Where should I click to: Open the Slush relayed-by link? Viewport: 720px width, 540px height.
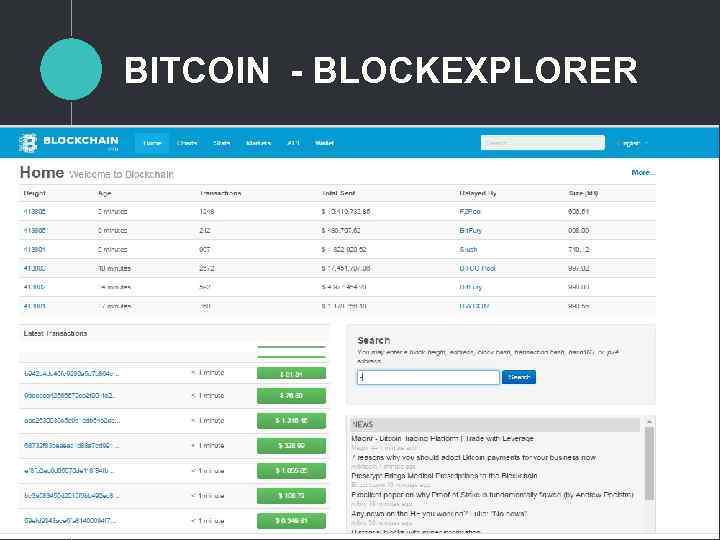coord(468,249)
